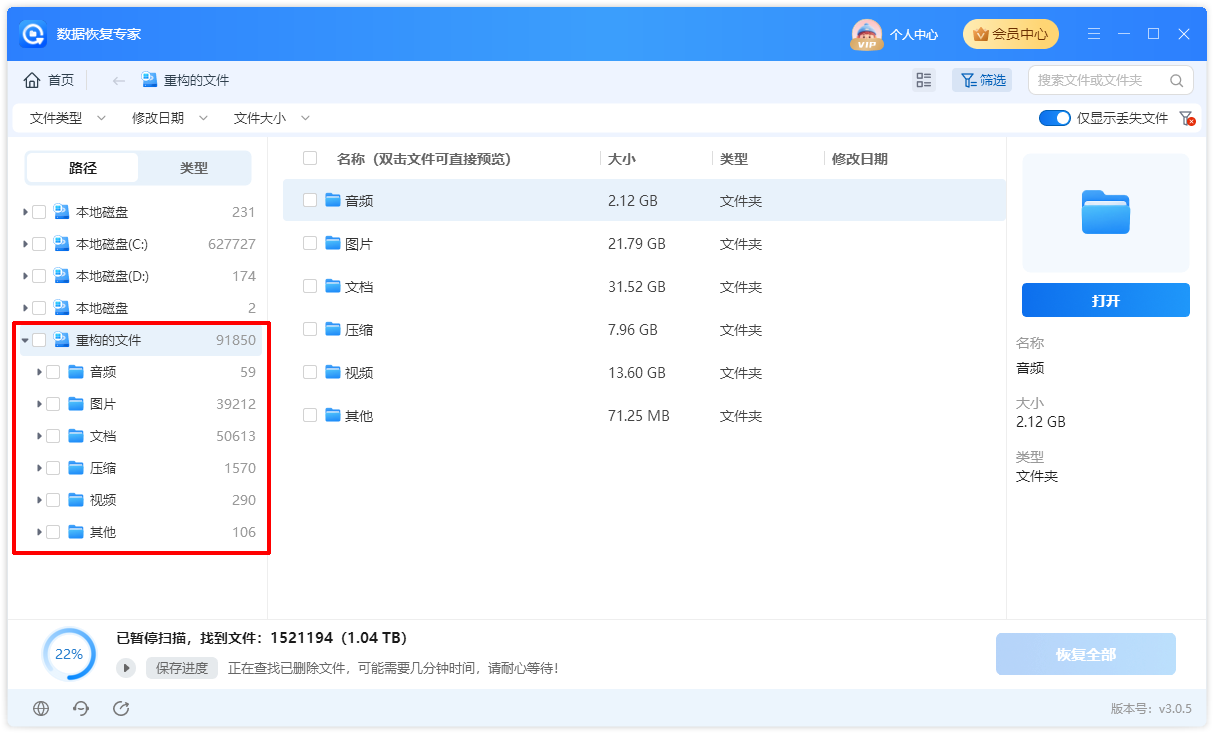The width and height of the screenshot is (1214, 734).
Task: Click the 其他 folder icon in file list
Action: [x=333, y=415]
